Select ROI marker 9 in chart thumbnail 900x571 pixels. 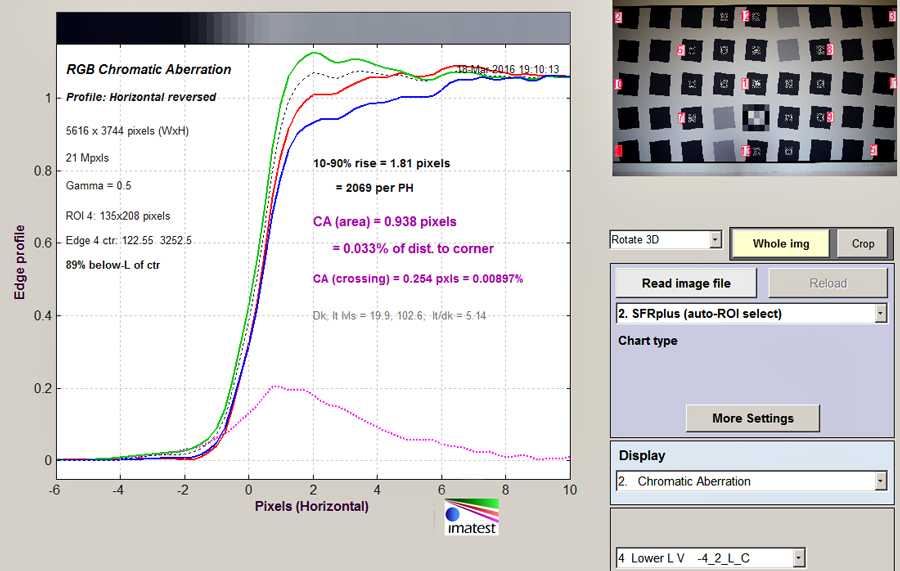pos(830,119)
